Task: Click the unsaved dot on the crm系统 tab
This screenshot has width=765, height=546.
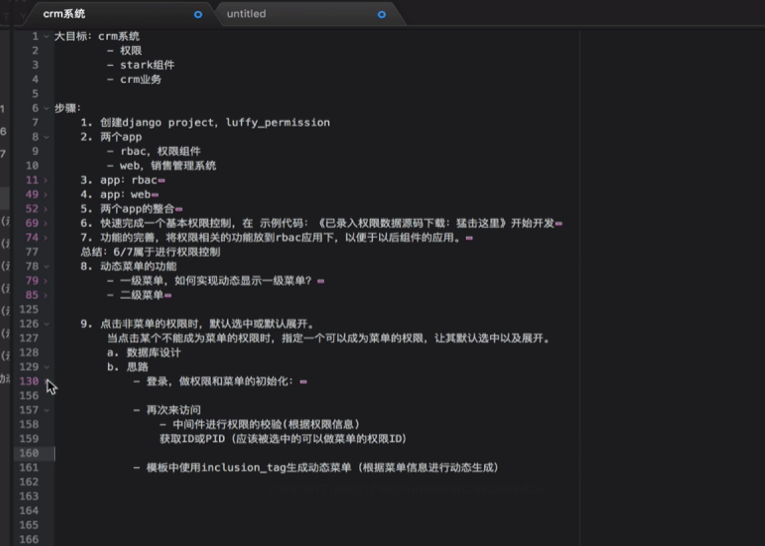Action: [x=198, y=15]
